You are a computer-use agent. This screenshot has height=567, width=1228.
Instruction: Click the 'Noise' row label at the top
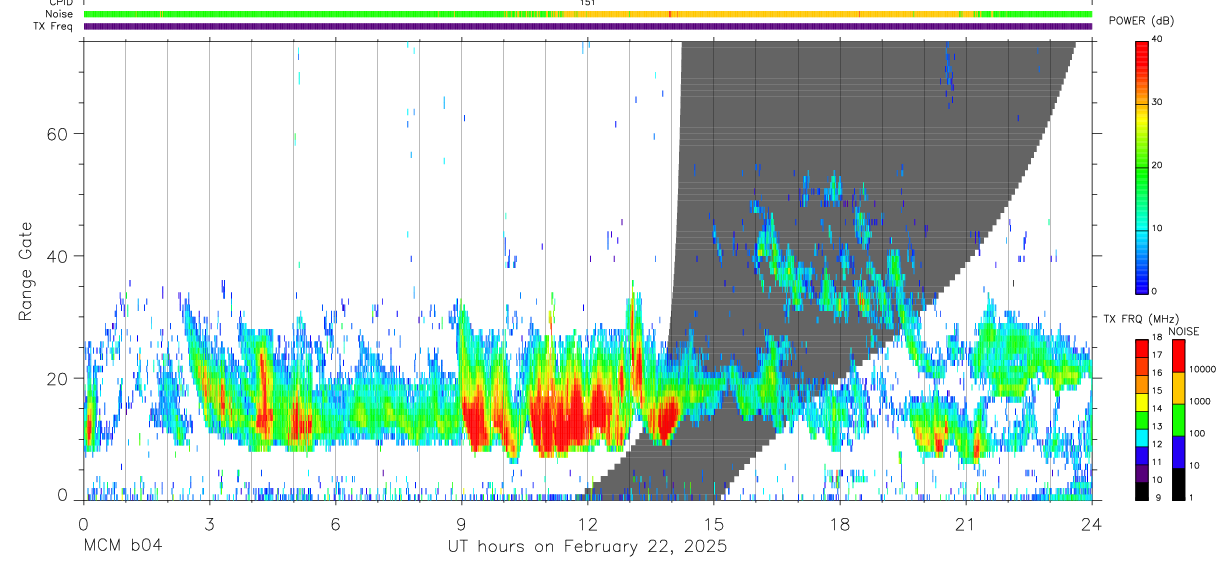coord(60,14)
